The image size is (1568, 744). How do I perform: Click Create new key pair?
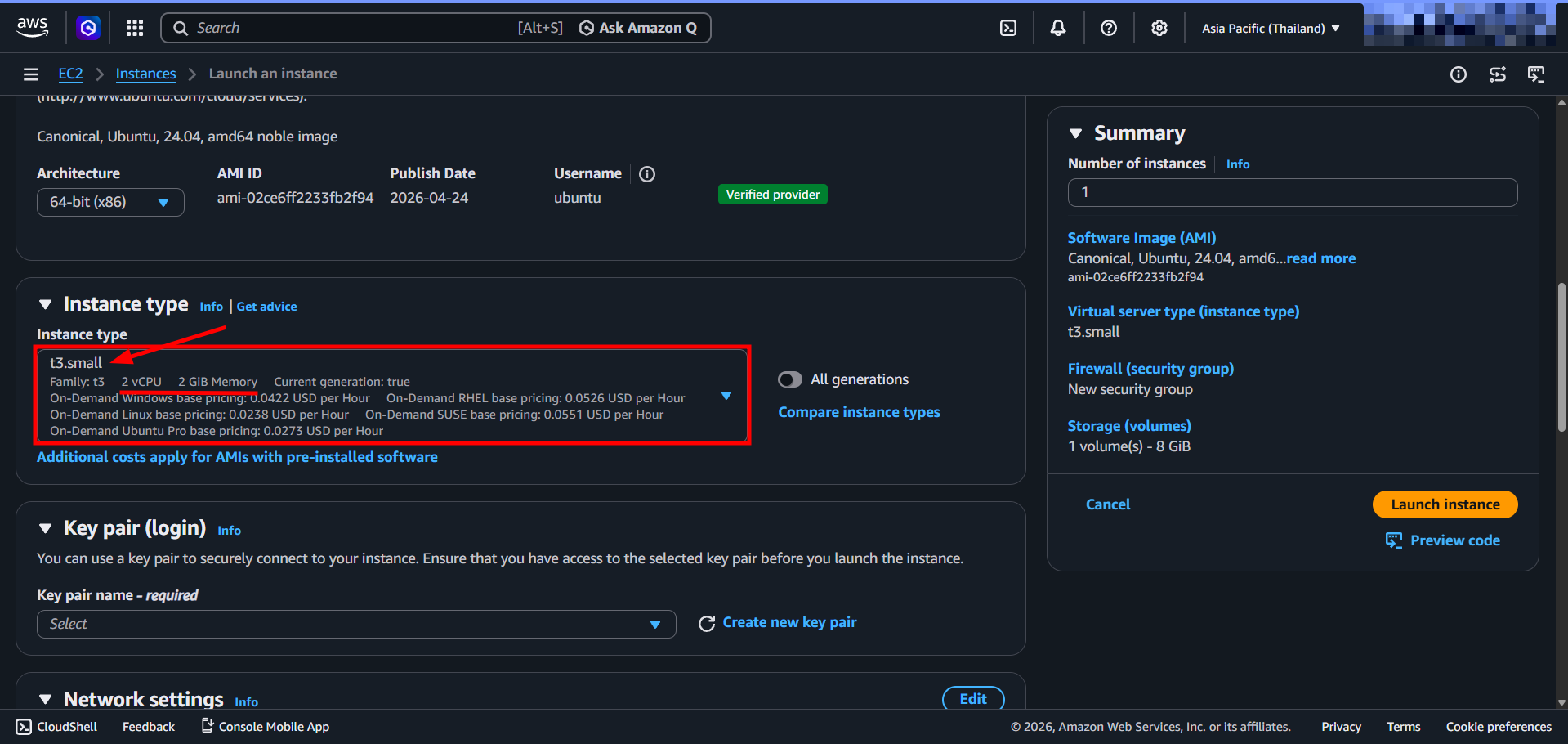[789, 622]
